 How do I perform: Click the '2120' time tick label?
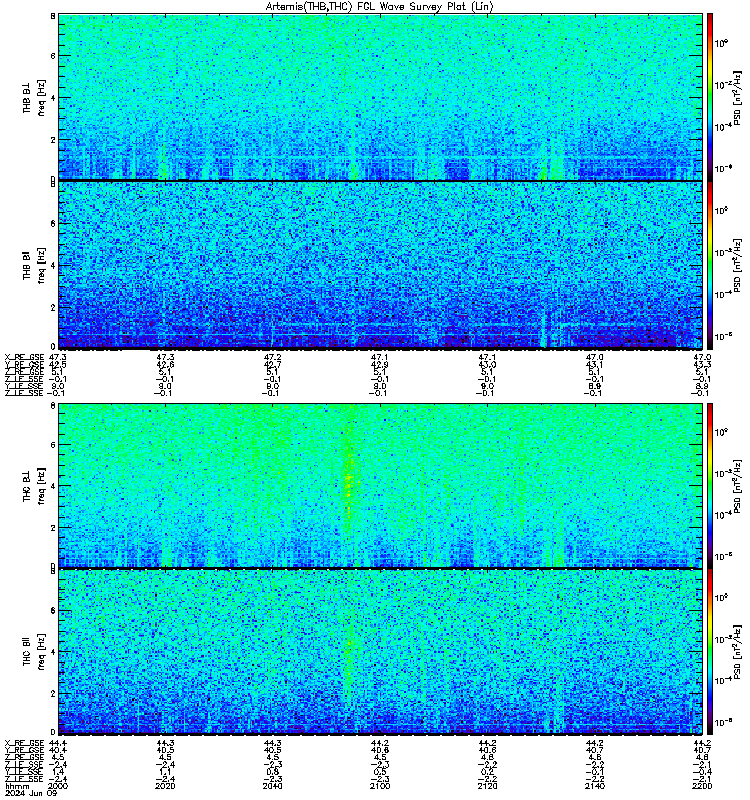coord(488,786)
